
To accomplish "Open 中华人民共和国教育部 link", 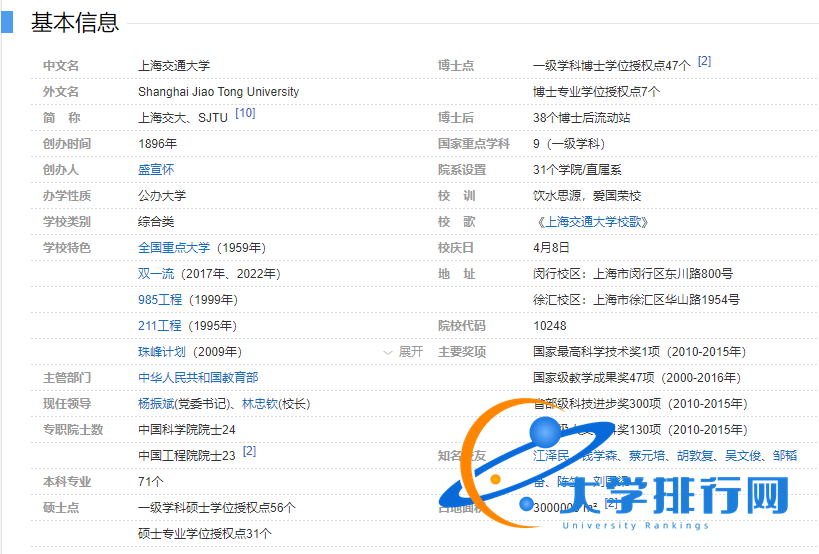I will tap(198, 378).
